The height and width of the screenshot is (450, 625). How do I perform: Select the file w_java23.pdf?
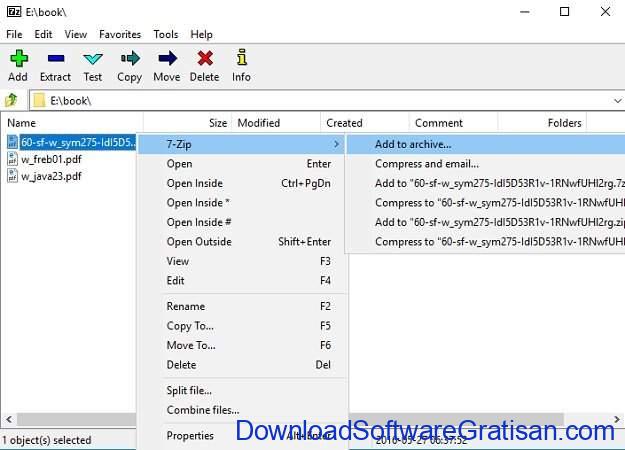pyautogui.click(x=51, y=176)
